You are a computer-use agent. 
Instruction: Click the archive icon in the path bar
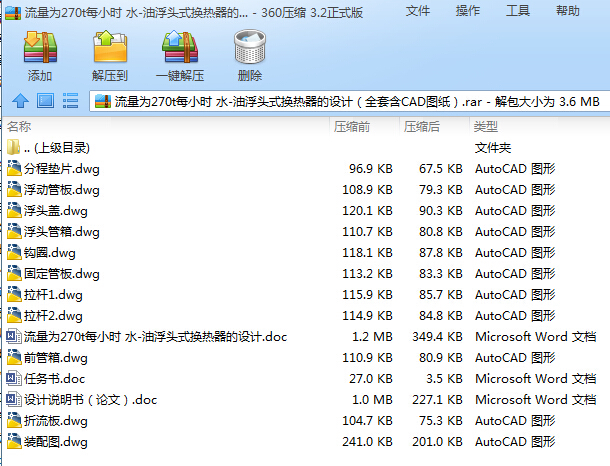coord(103,102)
